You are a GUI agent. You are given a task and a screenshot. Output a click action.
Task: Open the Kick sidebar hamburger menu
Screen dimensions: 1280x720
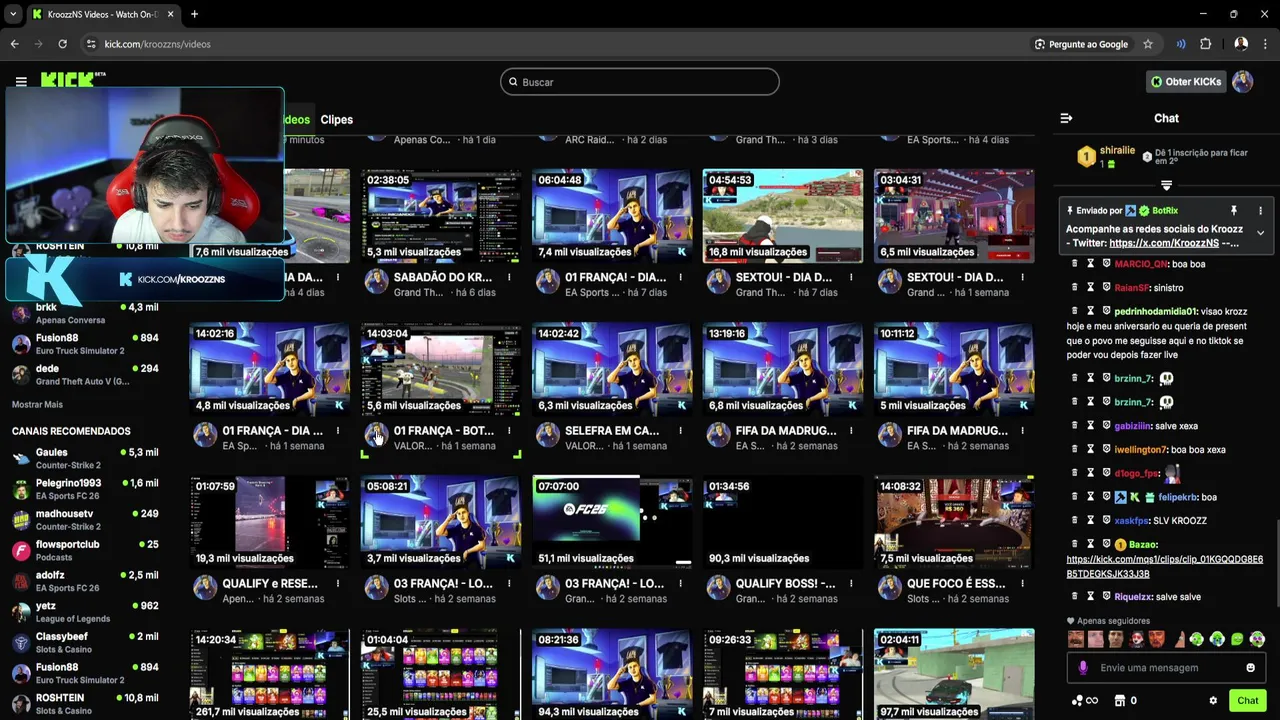pyautogui.click(x=21, y=82)
